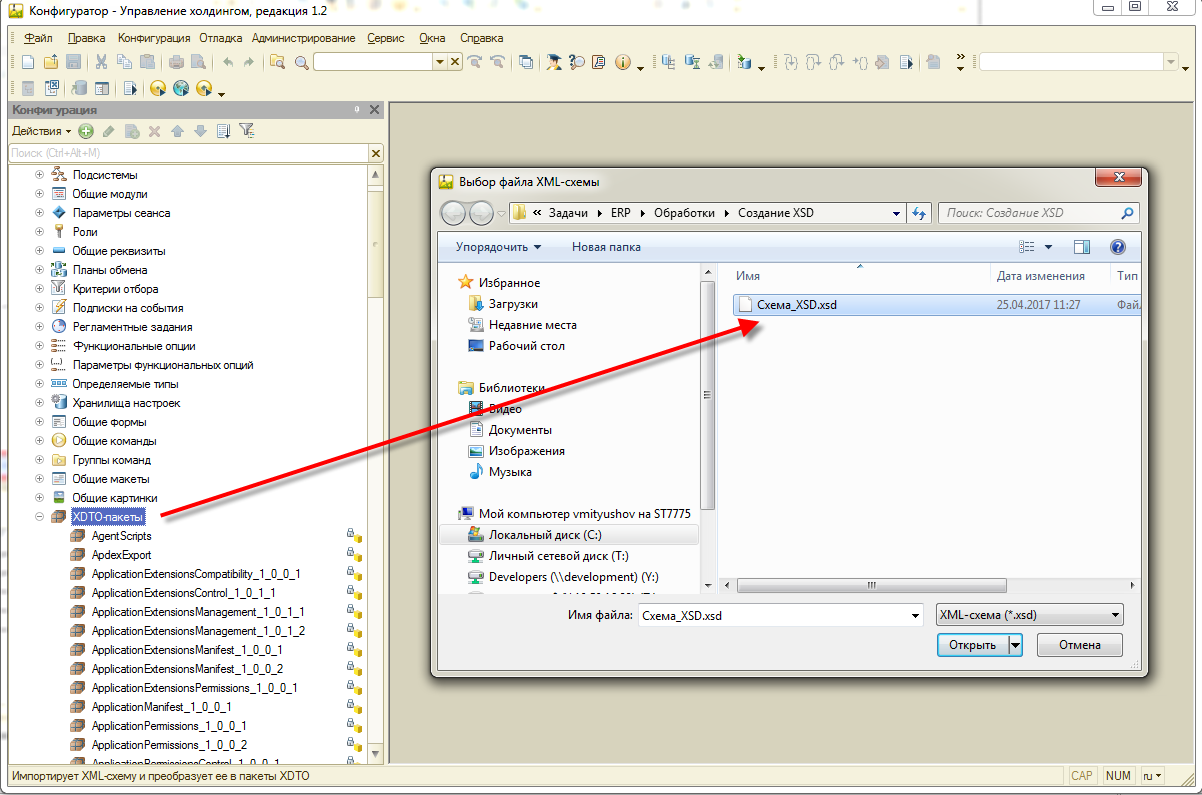Open the Правка menu

click(x=87, y=38)
